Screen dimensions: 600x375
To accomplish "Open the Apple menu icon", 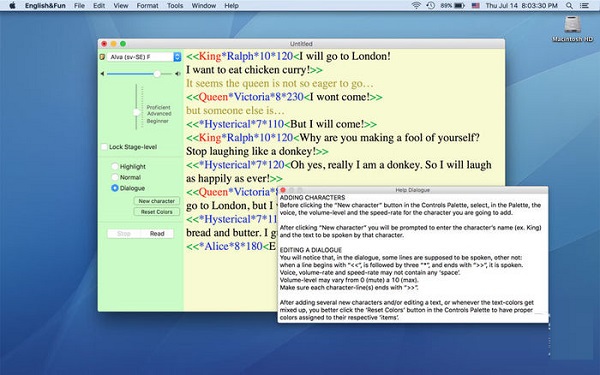I will tap(12, 6).
